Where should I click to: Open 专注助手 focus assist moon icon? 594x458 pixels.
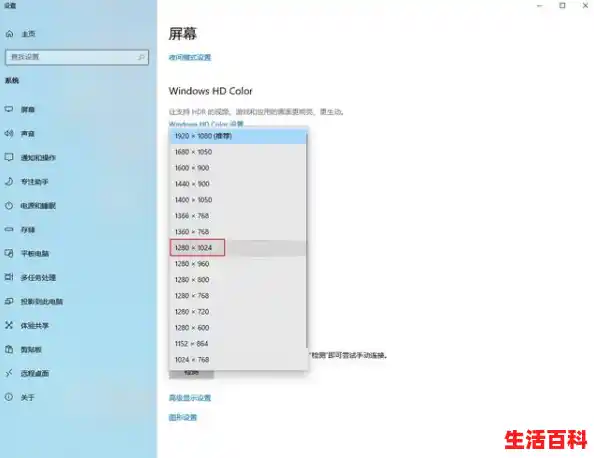pos(9,181)
